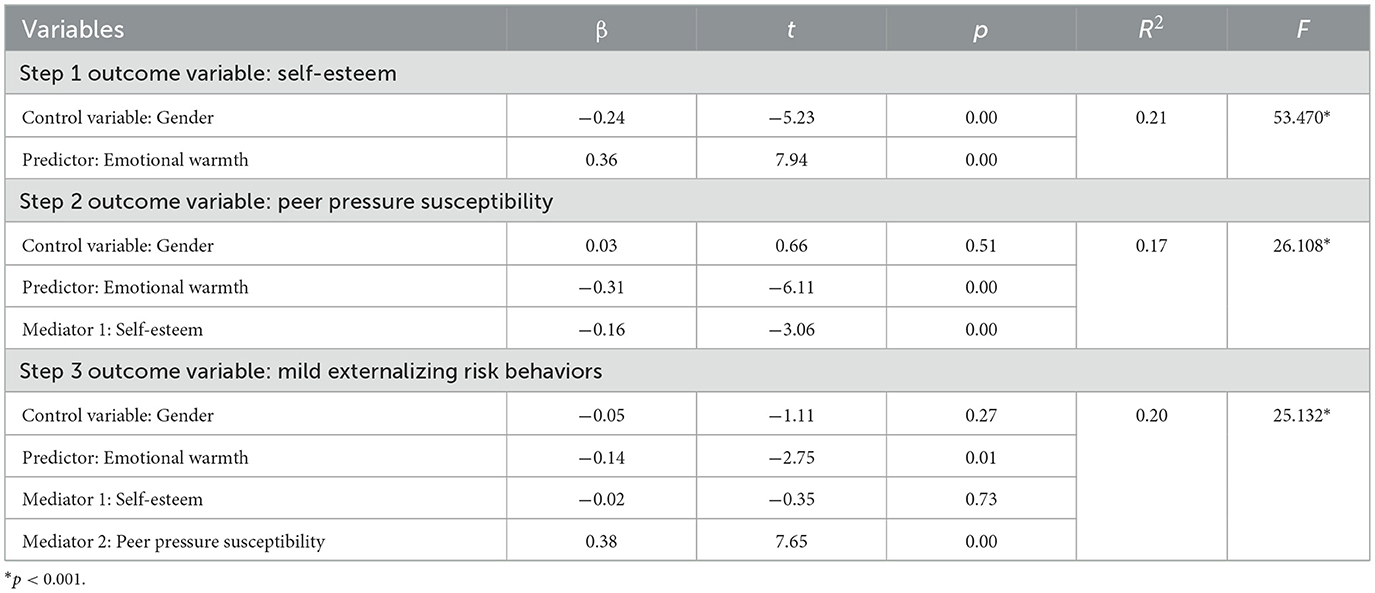Click R² value 0.20 cell
This screenshot has width=1375, height=593.
1151,415
